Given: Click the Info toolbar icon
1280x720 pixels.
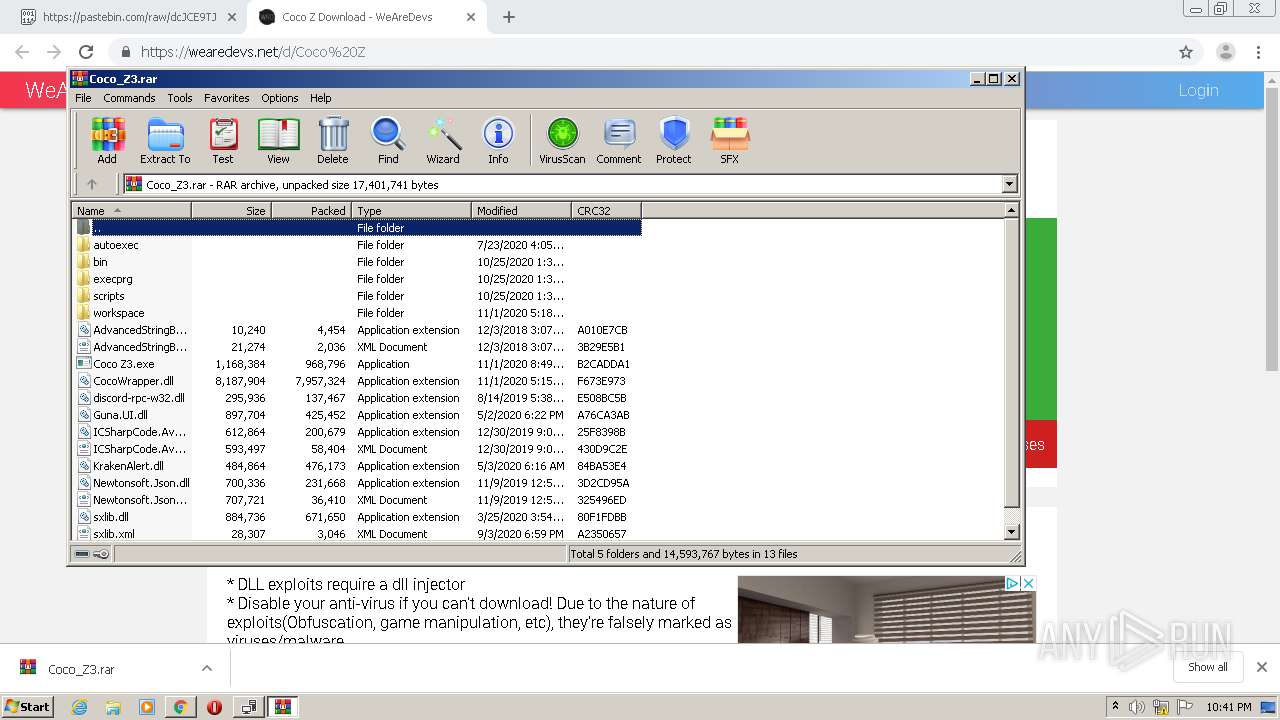Looking at the screenshot, I should (x=498, y=140).
